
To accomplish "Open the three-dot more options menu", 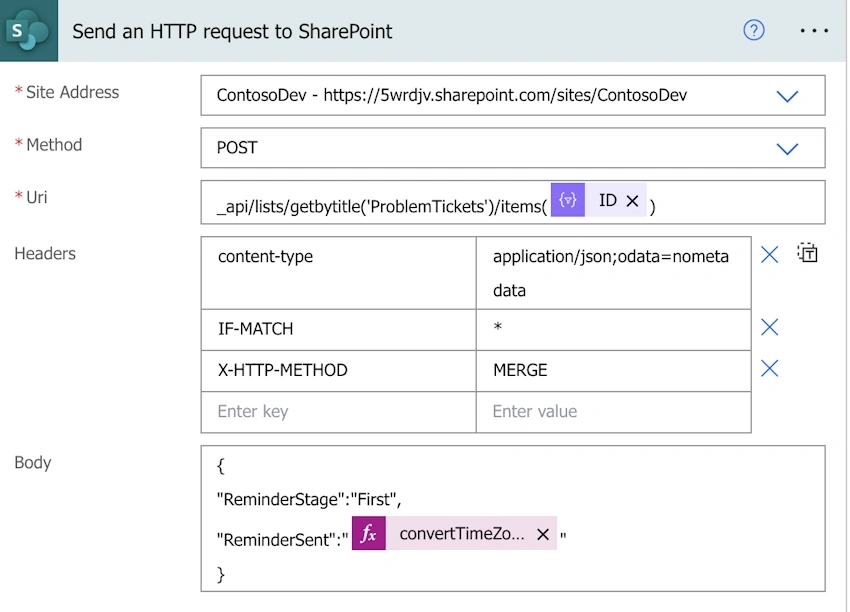I will [814, 31].
